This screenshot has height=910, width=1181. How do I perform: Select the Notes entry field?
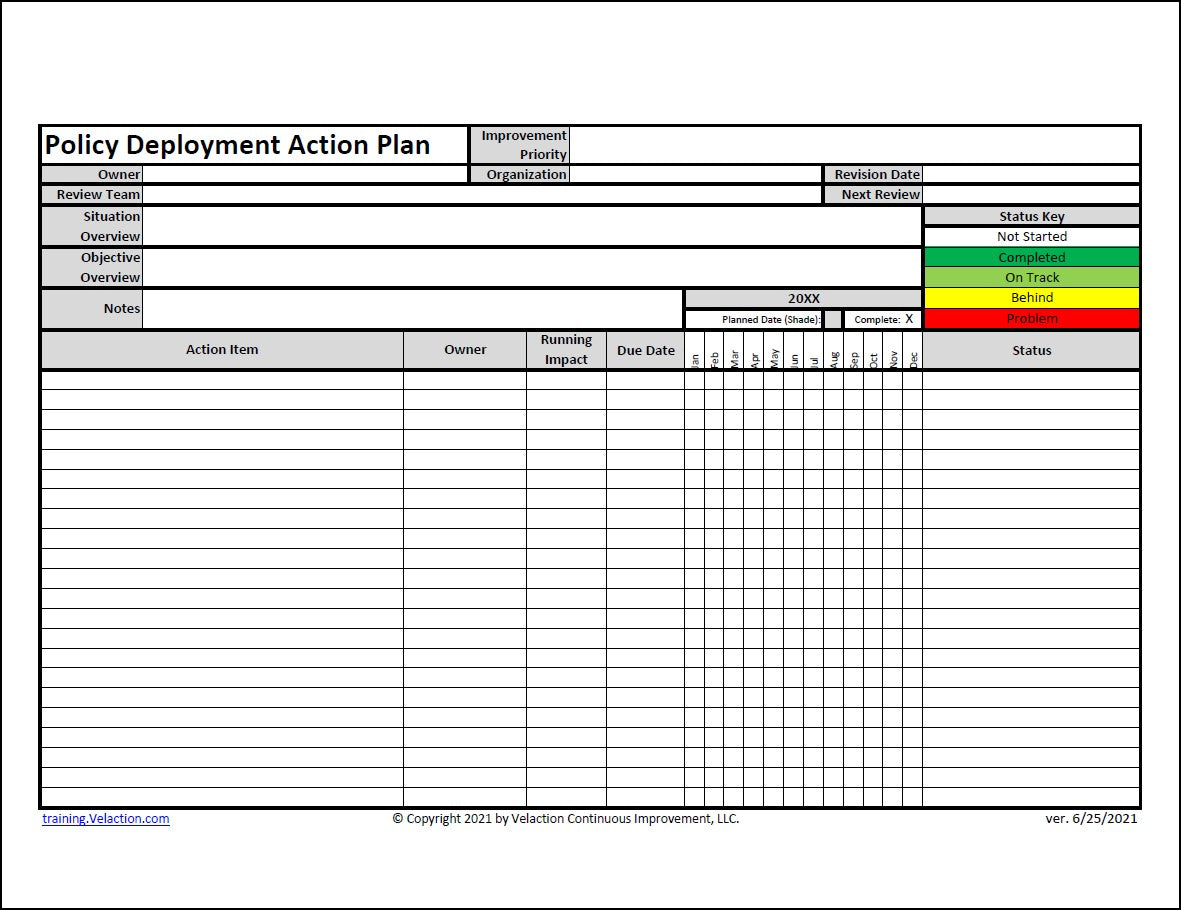click(x=410, y=308)
